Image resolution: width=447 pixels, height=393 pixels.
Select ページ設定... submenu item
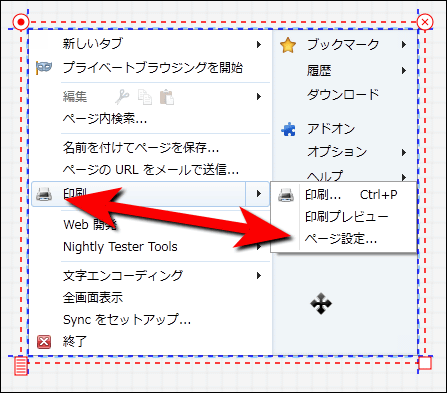pyautogui.click(x=341, y=239)
